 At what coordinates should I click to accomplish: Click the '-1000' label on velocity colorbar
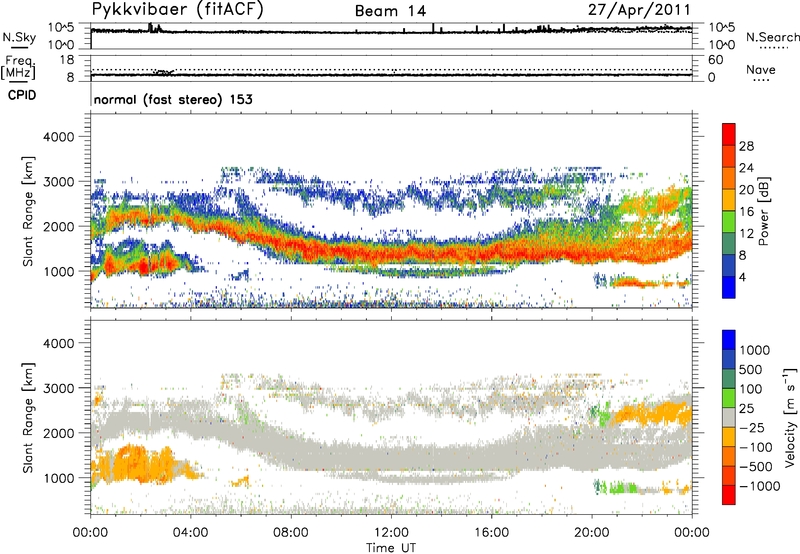[x=759, y=486]
